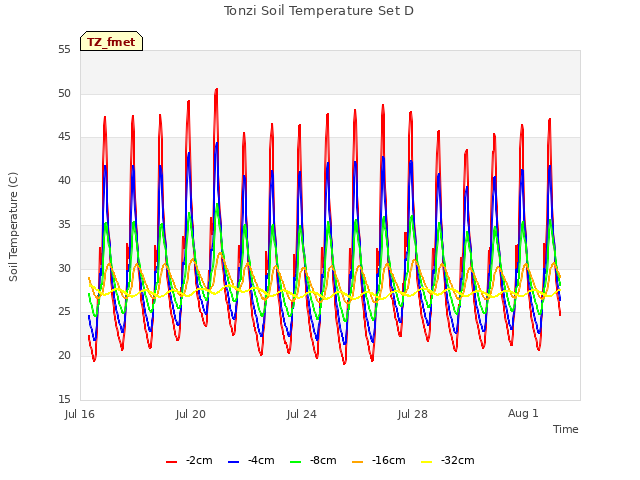This screenshot has height=480, width=640.
Task: Click the Jul 24 x-axis tick label
Action: pyautogui.click(x=302, y=414)
